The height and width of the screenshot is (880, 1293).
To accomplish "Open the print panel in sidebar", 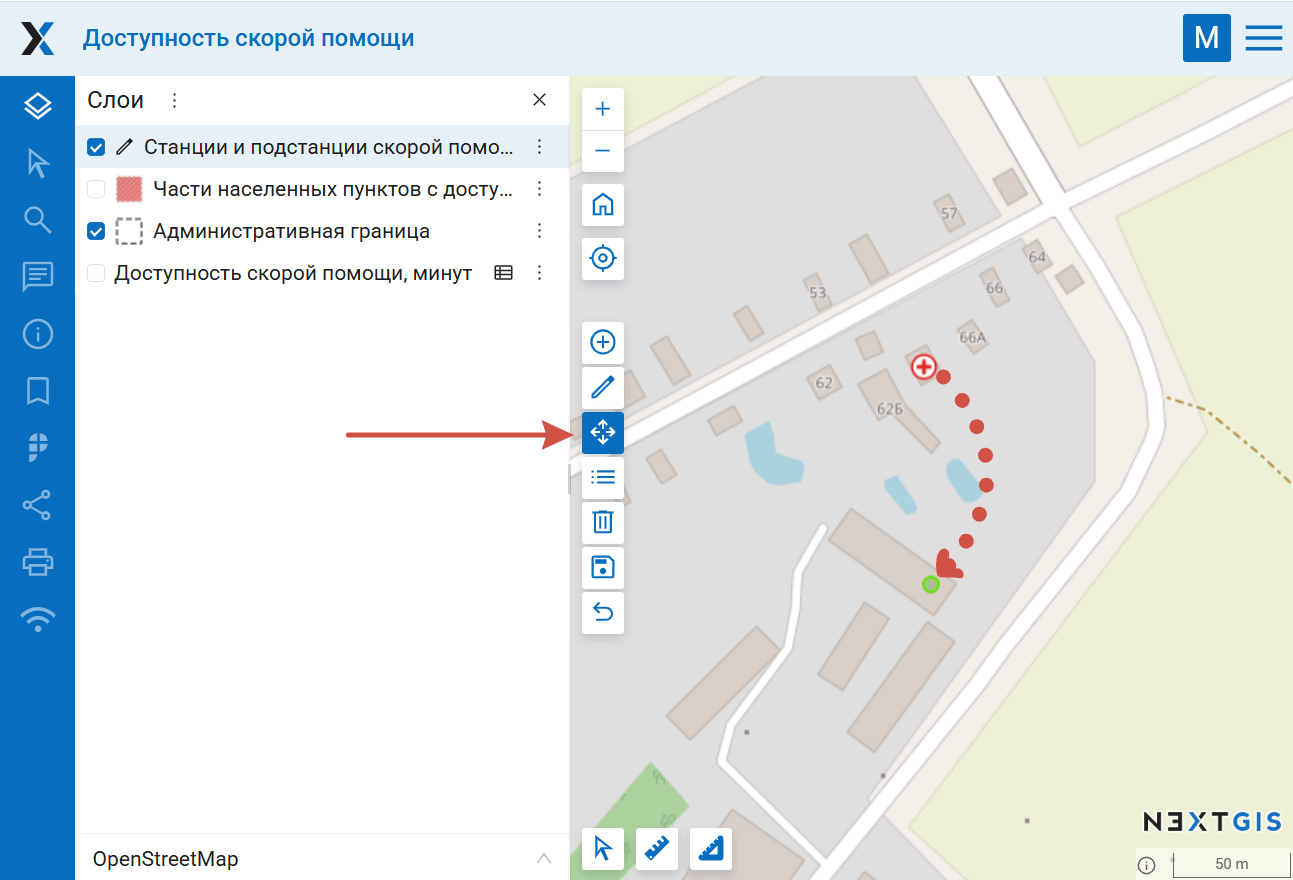I will [37, 562].
